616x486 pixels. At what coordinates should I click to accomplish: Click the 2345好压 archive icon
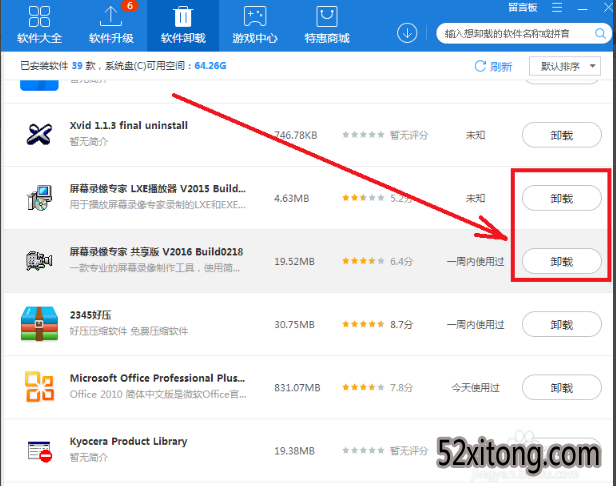pyautogui.click(x=39, y=324)
